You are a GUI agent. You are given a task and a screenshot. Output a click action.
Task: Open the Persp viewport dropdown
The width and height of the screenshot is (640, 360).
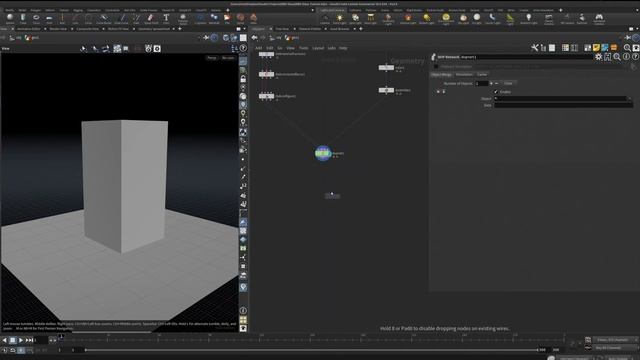point(212,58)
